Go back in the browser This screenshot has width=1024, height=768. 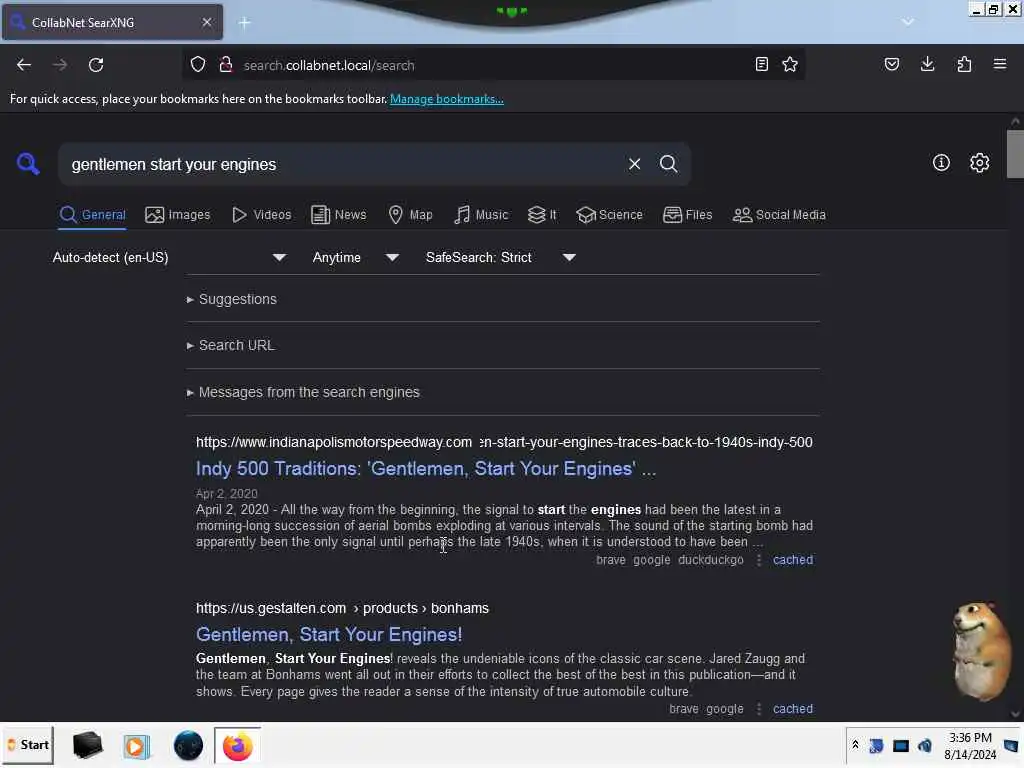(x=24, y=65)
